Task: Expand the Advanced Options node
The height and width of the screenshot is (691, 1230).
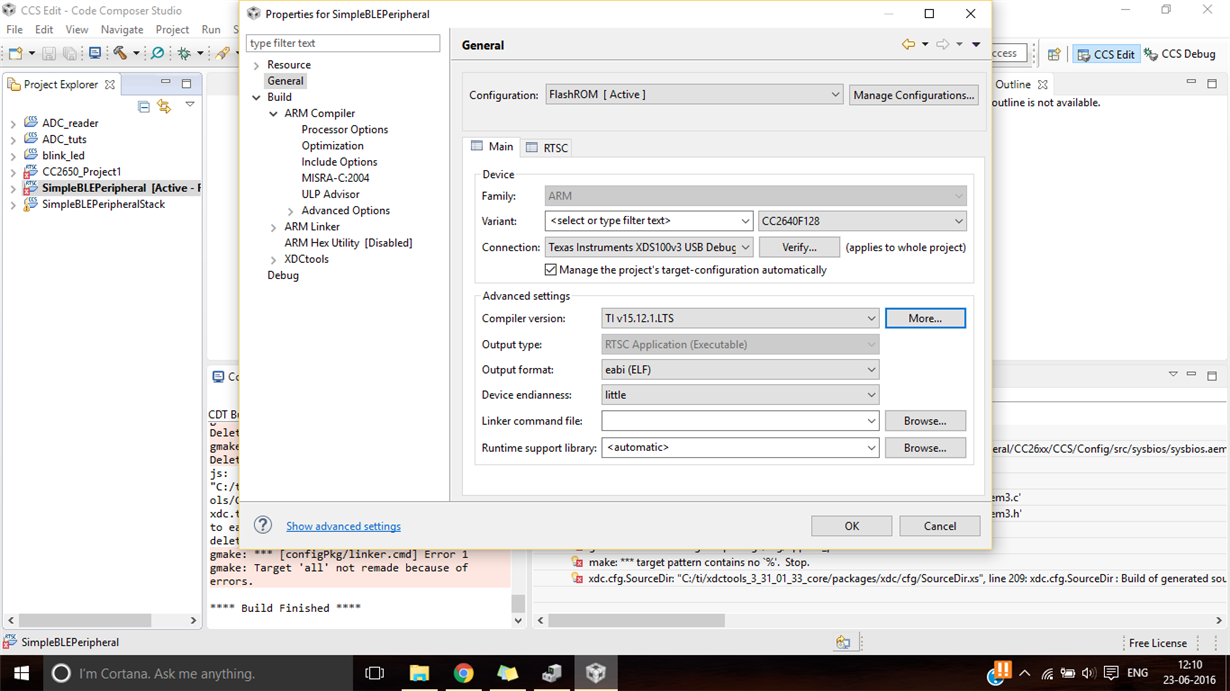Action: click(x=290, y=211)
